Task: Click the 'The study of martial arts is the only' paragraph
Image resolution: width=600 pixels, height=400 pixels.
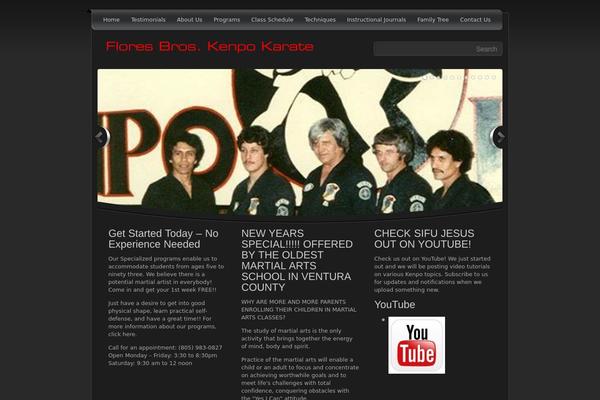Action: 297,338
